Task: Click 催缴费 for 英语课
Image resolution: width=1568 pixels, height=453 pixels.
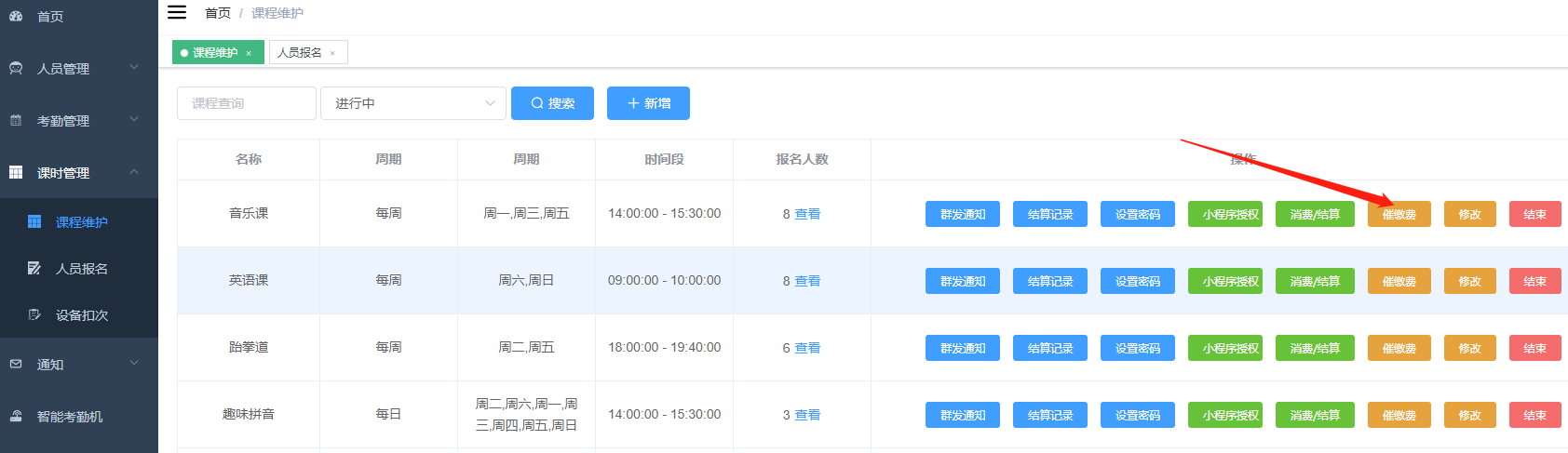Action: (1399, 281)
